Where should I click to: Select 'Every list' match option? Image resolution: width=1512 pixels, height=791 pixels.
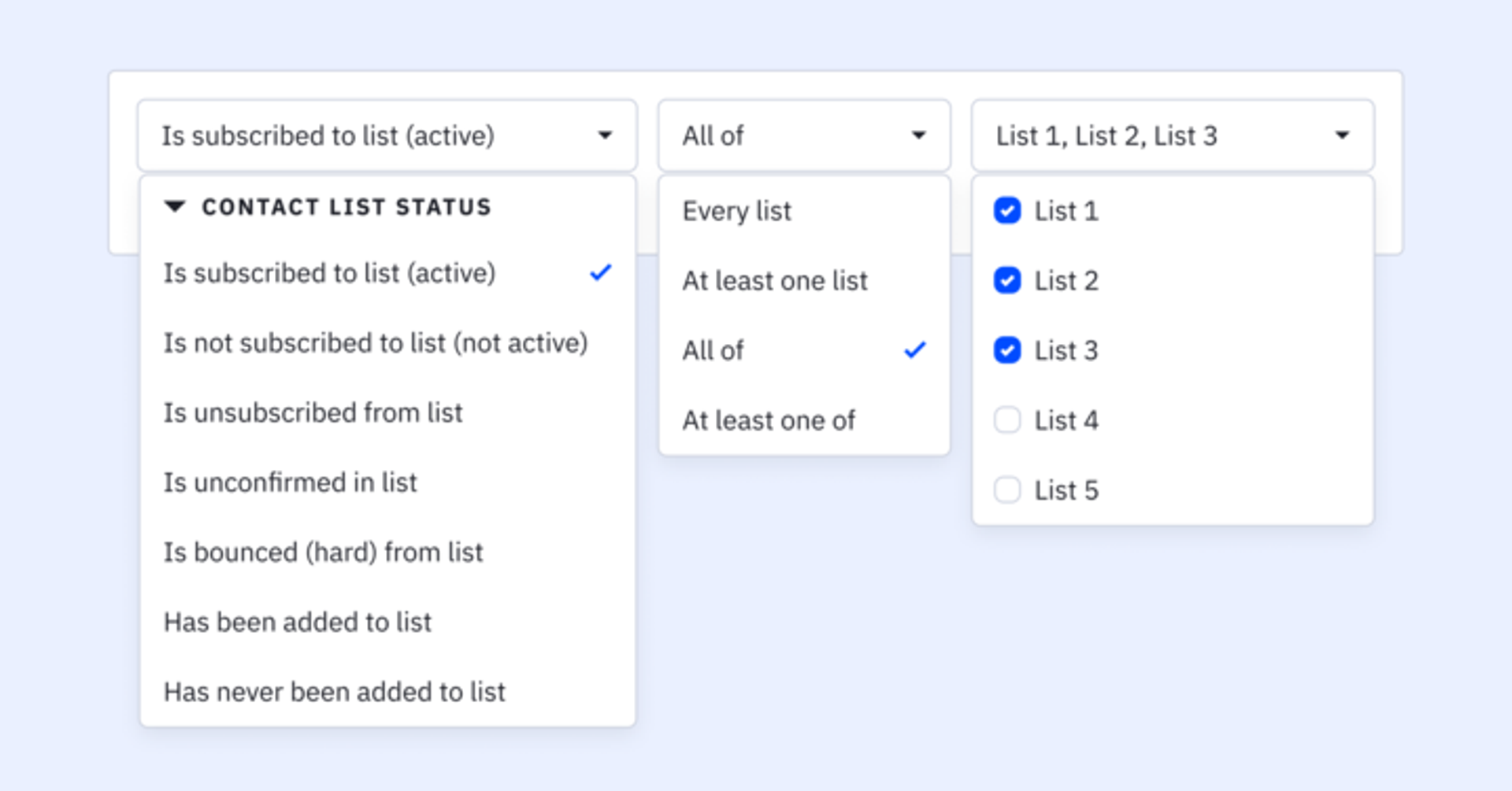(737, 210)
